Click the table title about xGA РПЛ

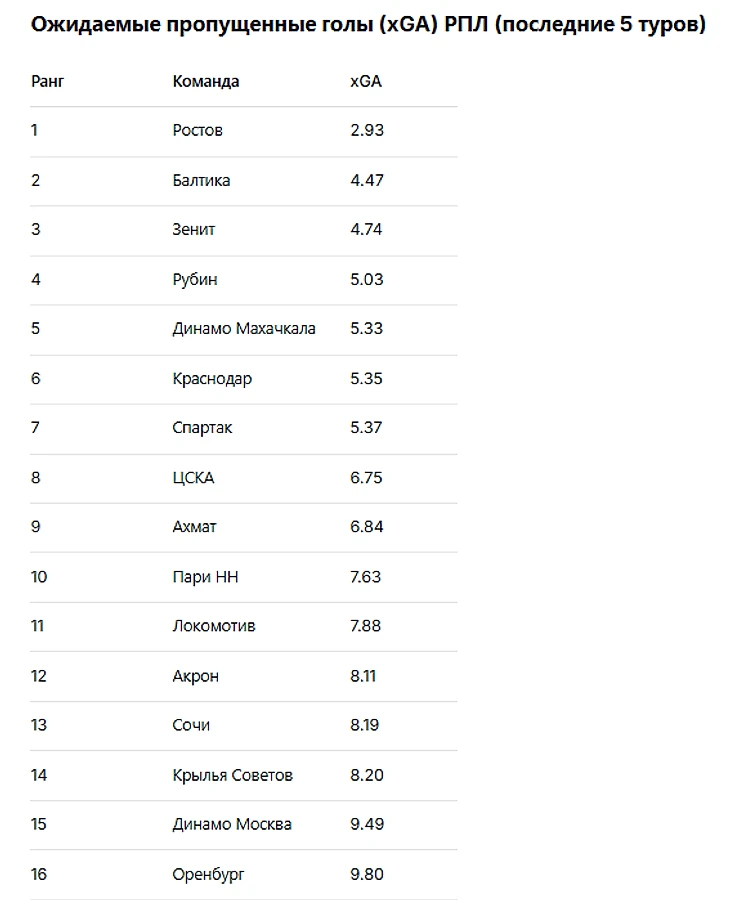(x=367, y=25)
